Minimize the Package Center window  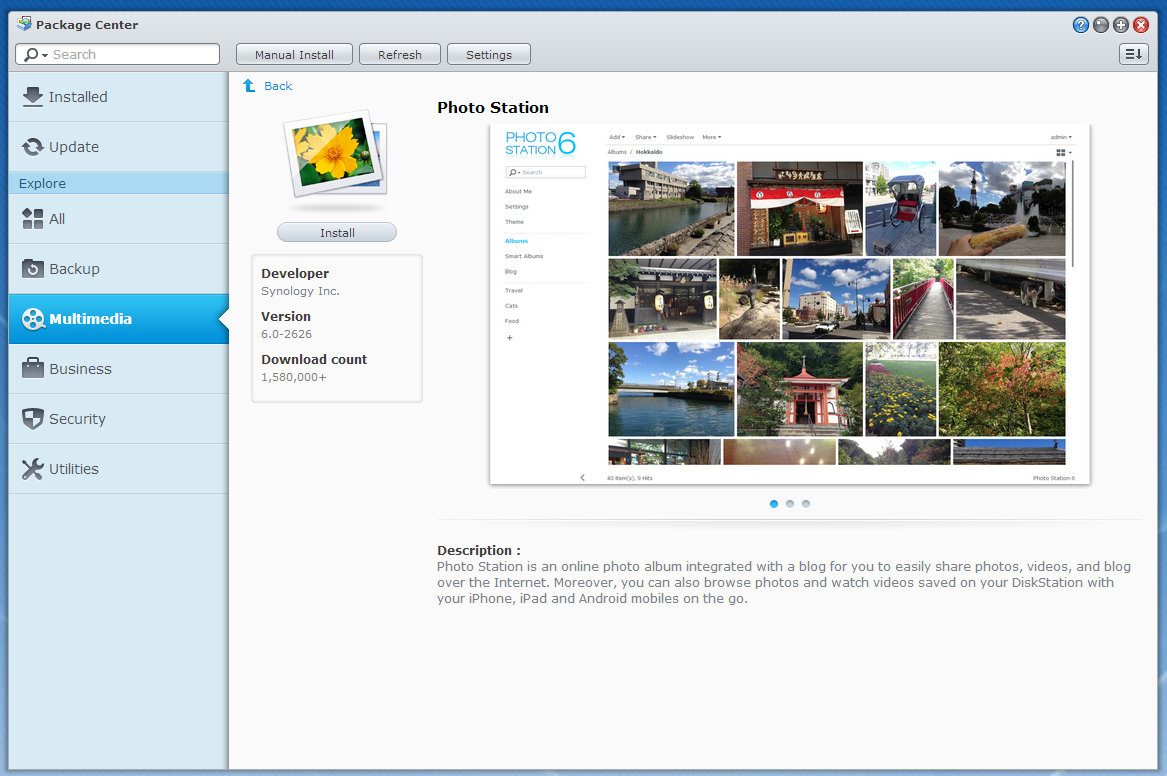click(1101, 25)
